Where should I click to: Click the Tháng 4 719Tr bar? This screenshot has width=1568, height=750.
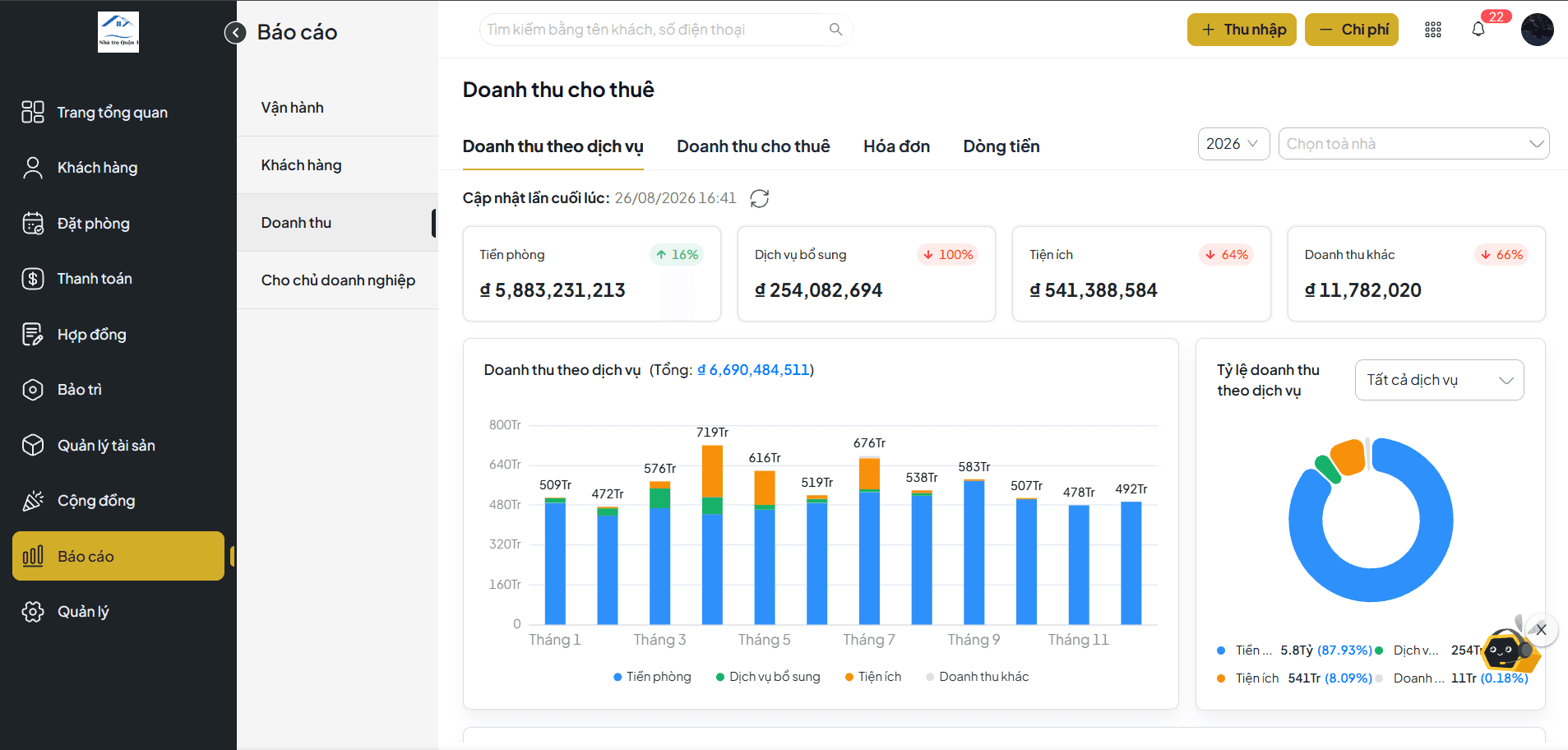pyautogui.click(x=712, y=535)
